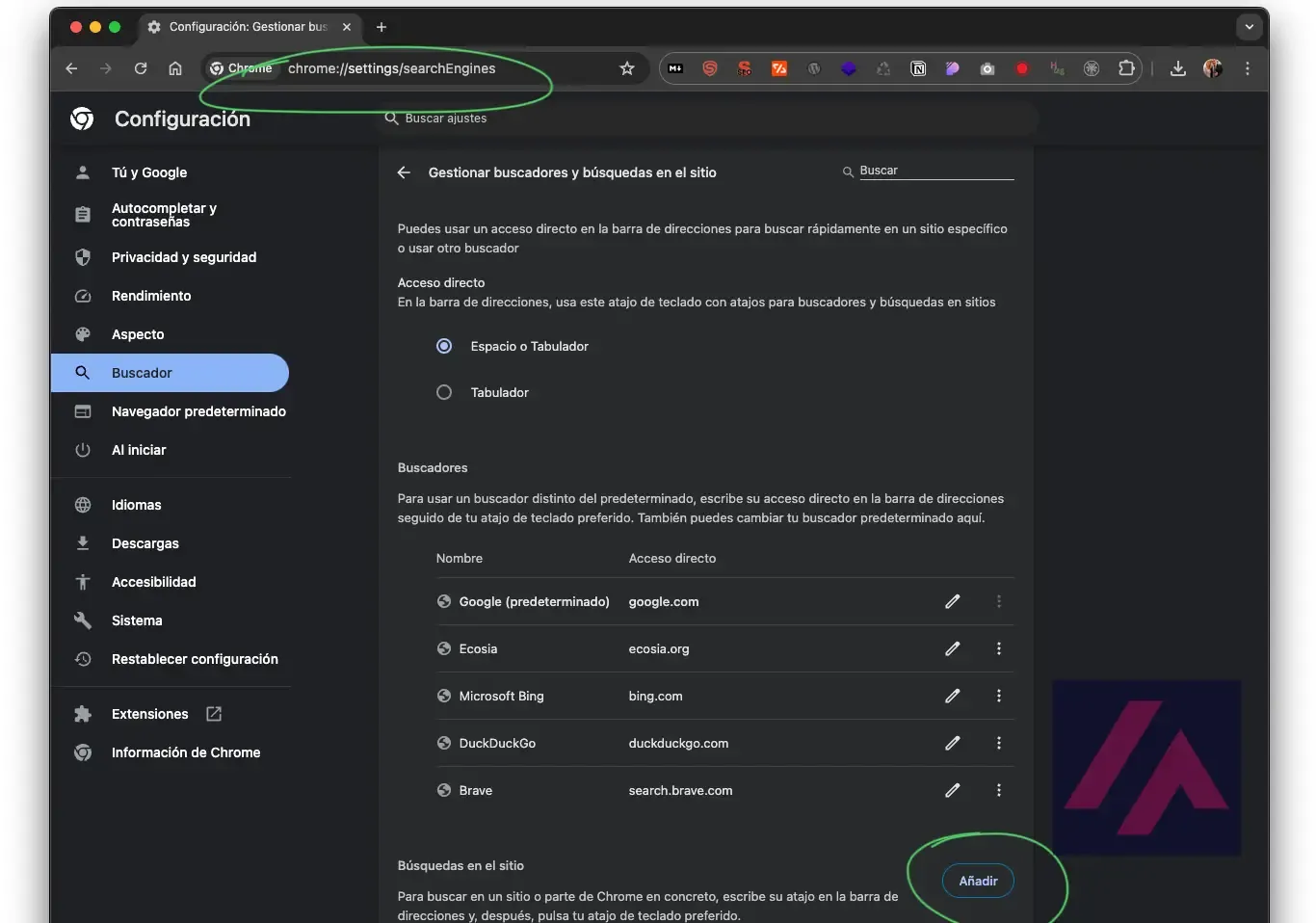The height and width of the screenshot is (923, 1316).
Task: Open more actions for Brave
Action: point(999,790)
